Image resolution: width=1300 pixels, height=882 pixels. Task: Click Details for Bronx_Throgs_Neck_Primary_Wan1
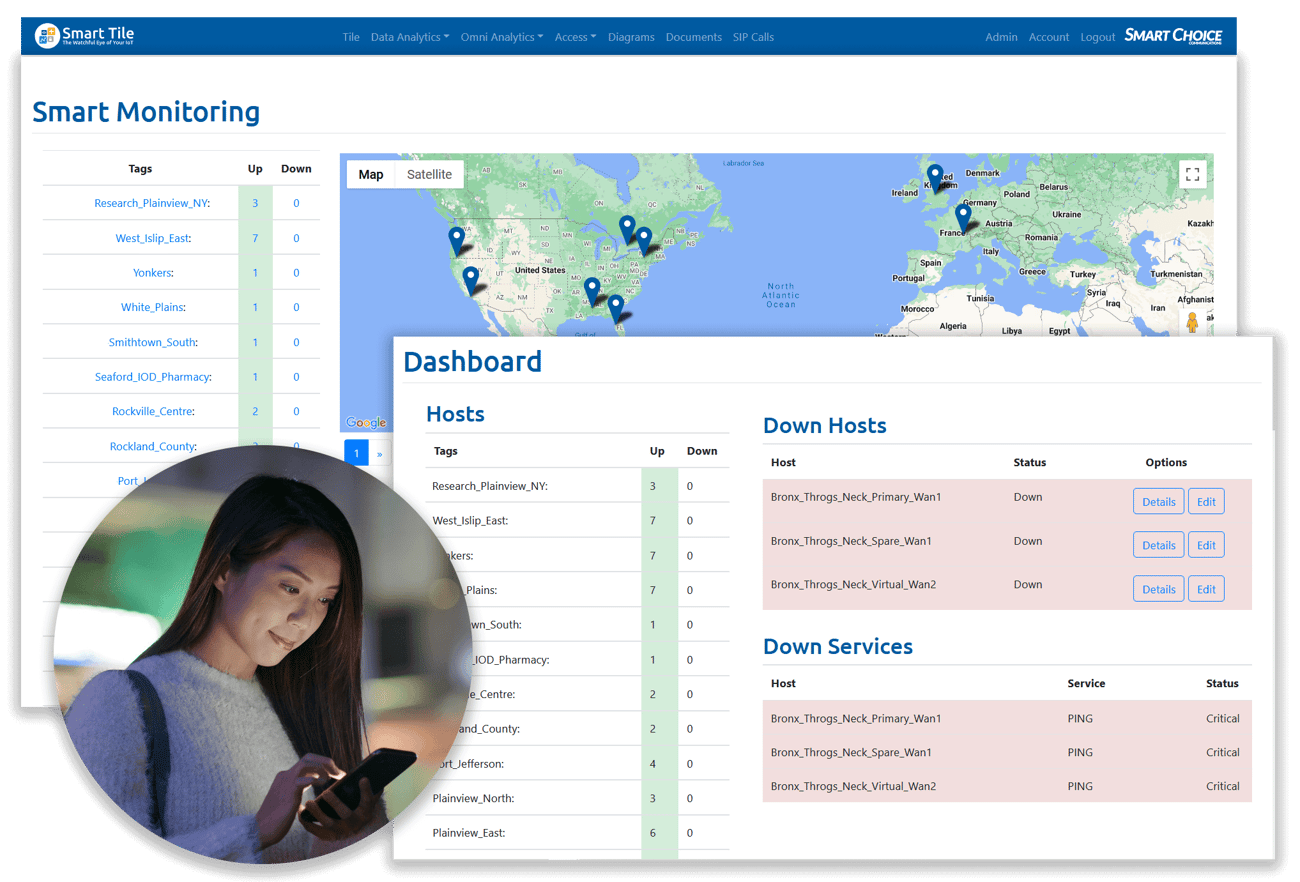pyautogui.click(x=1158, y=501)
